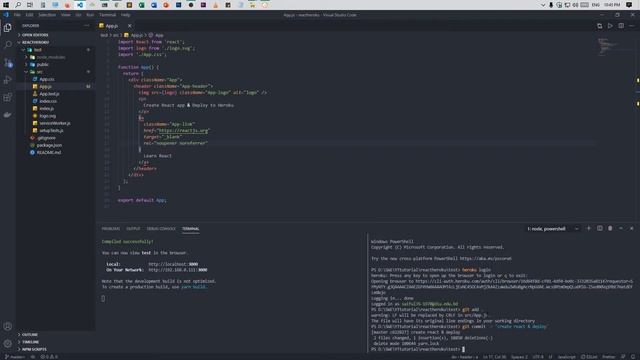The width and height of the screenshot is (640, 360).
Task: Open Source Control view in activity bar
Action: (8, 62)
